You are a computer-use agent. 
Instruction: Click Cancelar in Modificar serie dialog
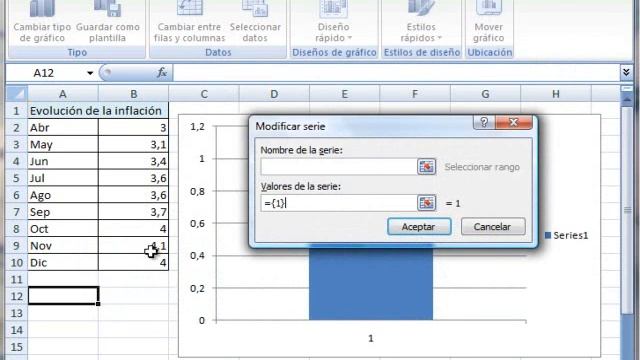493,227
